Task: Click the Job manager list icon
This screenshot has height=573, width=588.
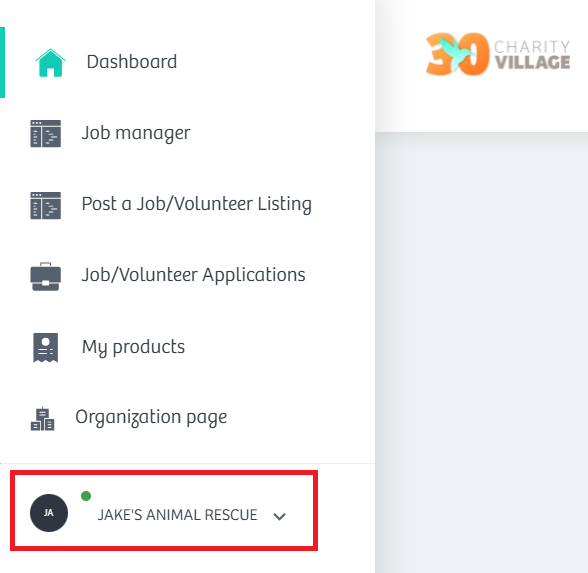Action: point(45,134)
